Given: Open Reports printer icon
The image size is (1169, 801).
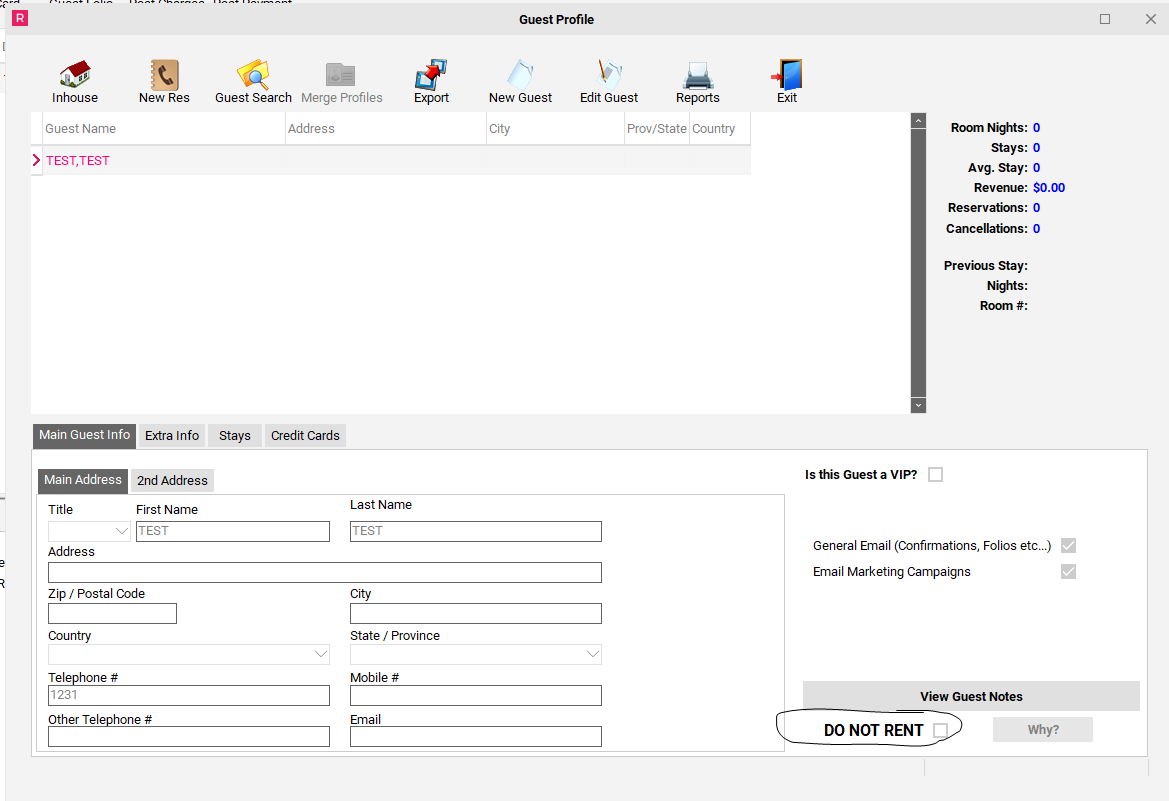Looking at the screenshot, I should [698, 75].
